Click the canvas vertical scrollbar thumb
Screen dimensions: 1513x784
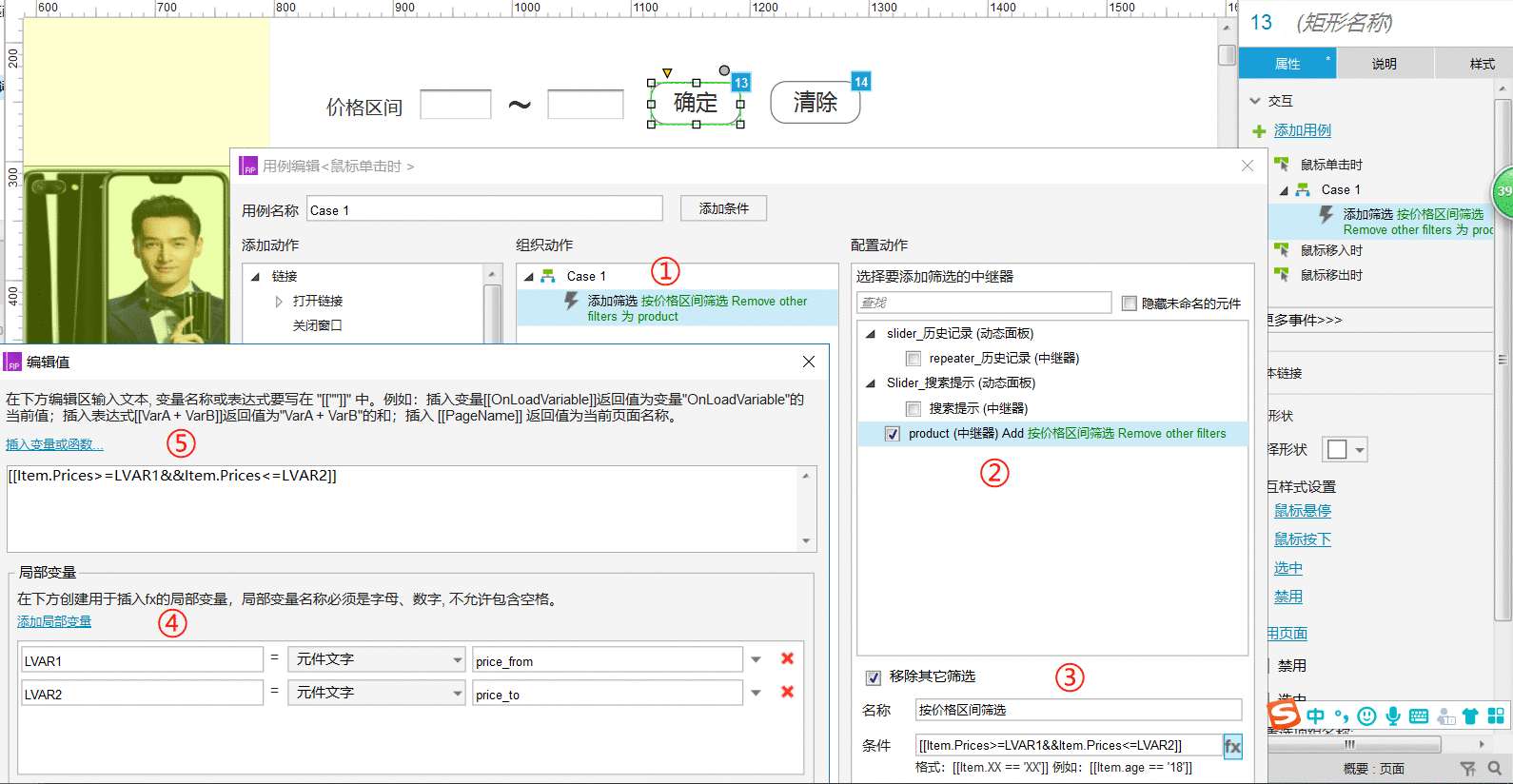(x=1227, y=55)
